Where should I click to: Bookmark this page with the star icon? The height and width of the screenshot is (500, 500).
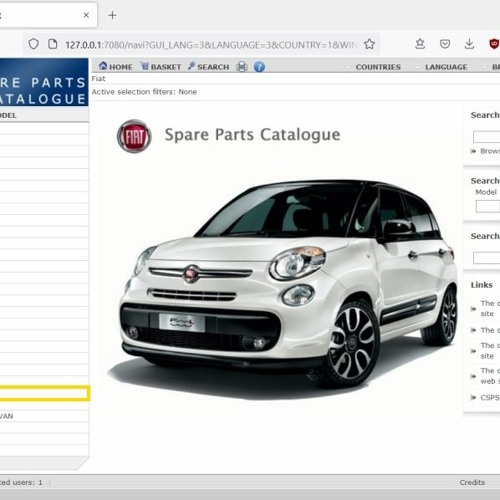click(x=369, y=44)
